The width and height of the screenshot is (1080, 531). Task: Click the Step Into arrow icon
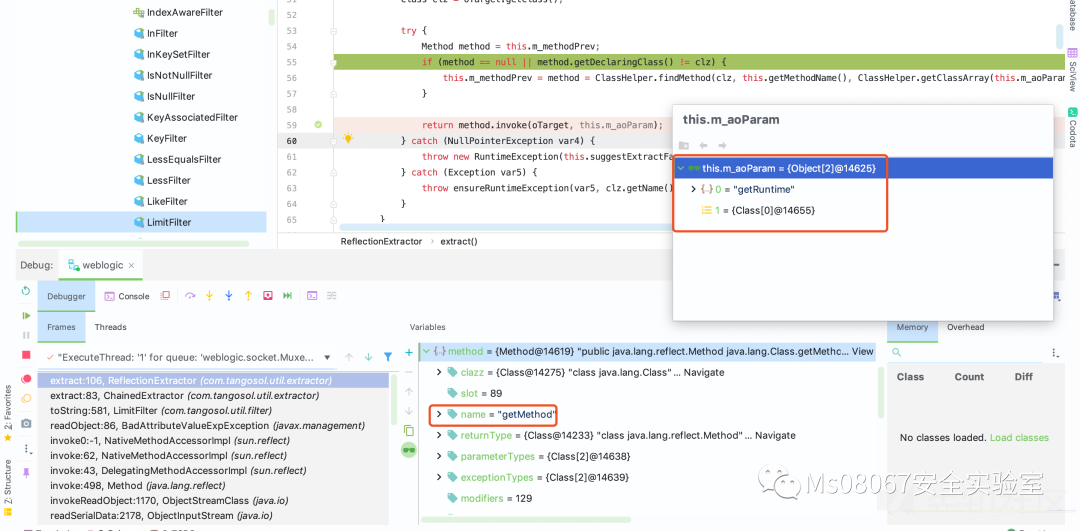[x=209, y=296]
